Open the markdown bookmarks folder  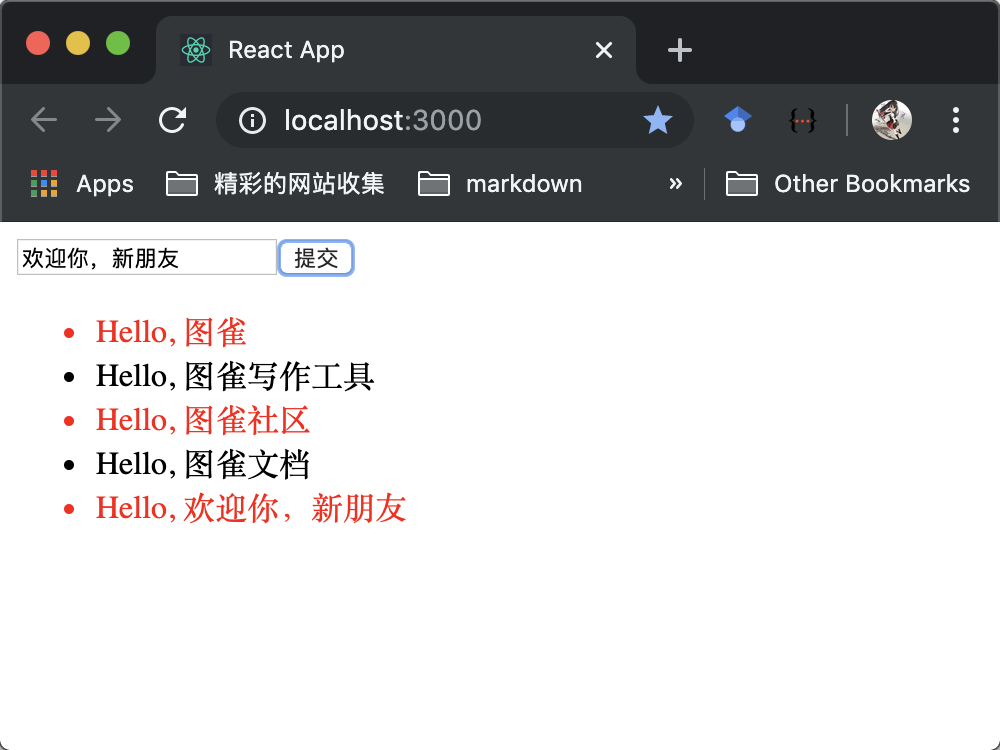499,184
